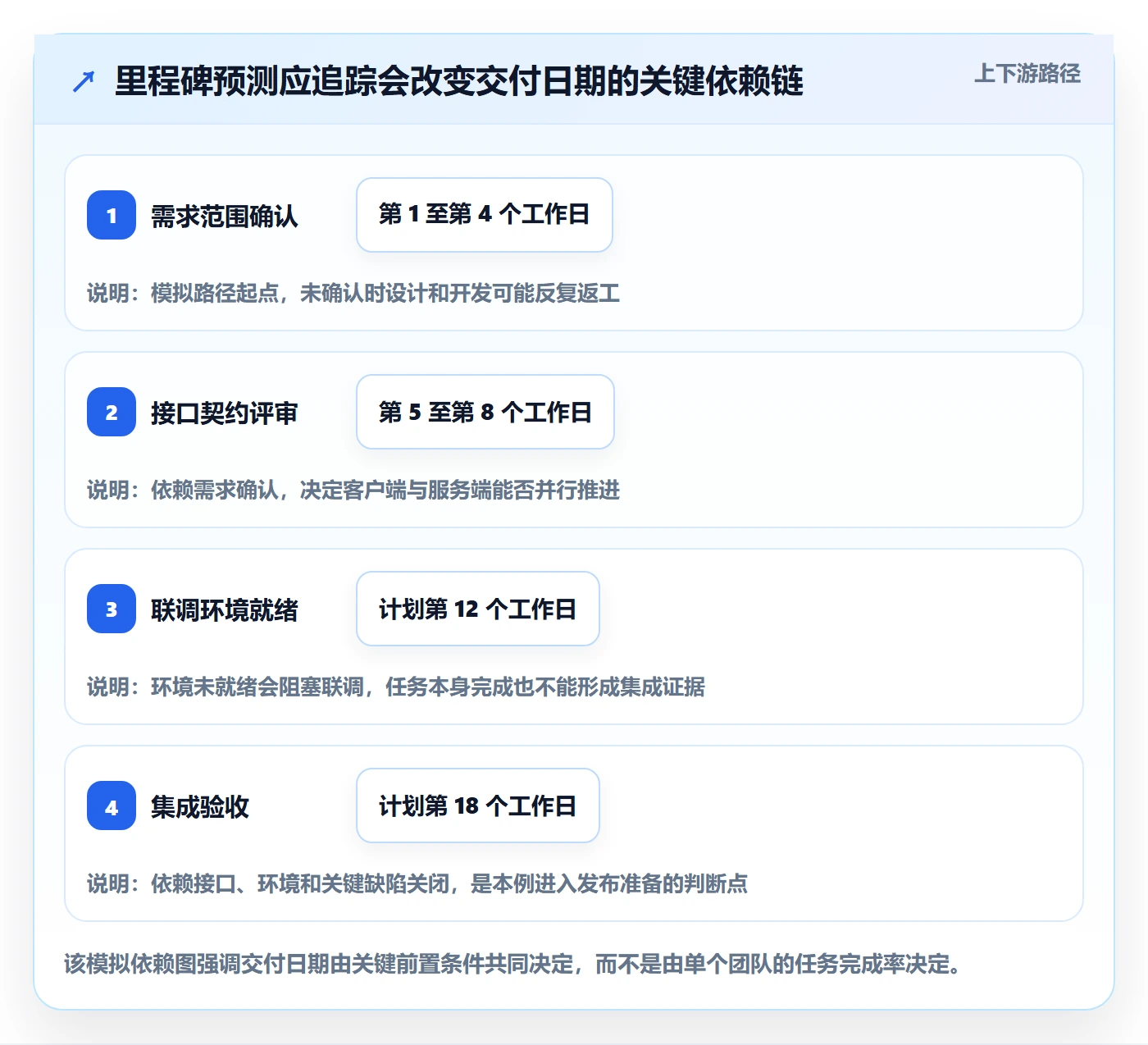The image size is (1148, 1045).
Task: Select the 联调环境就绪 step title
Action: (x=225, y=609)
